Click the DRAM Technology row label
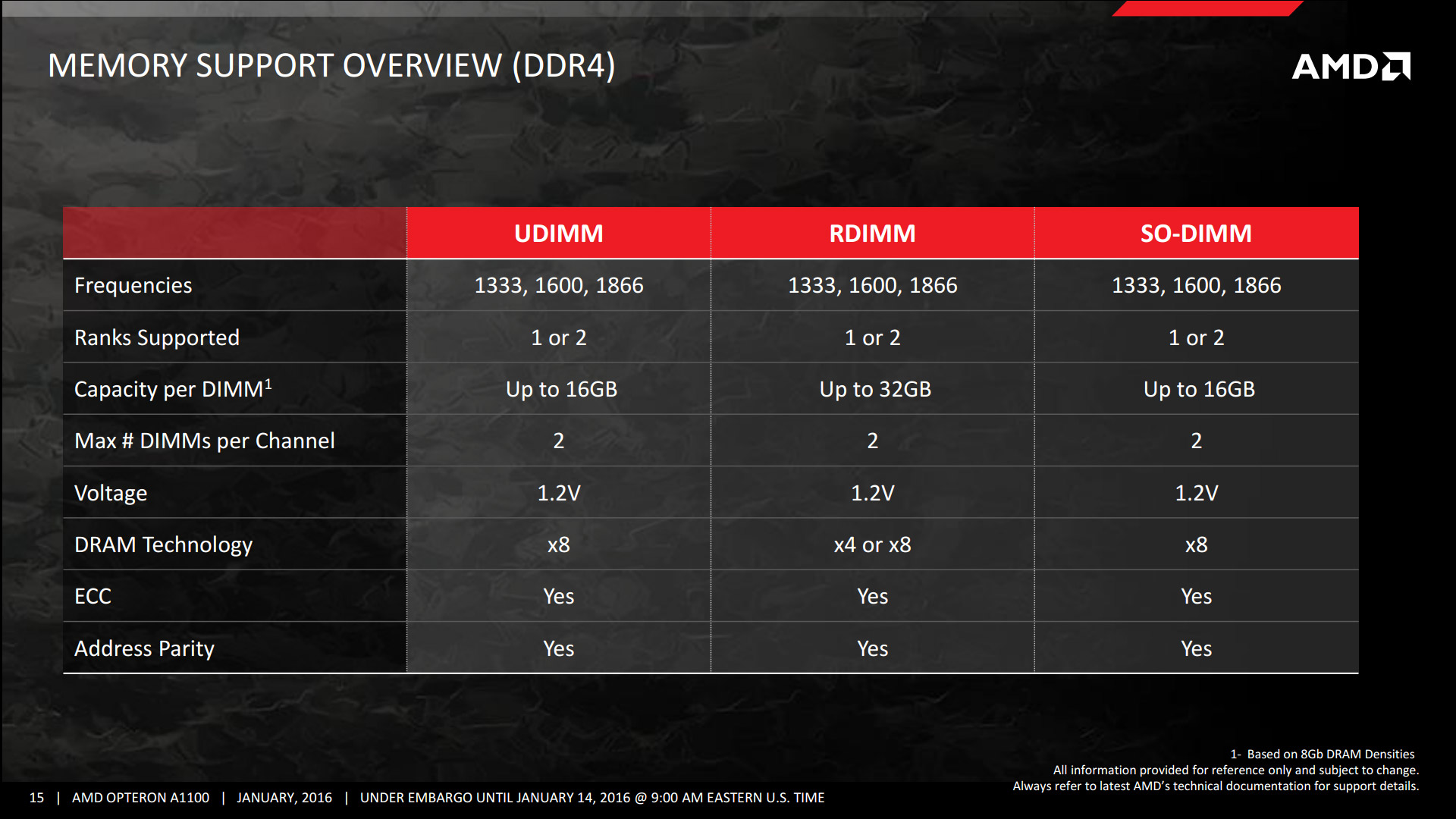The height and width of the screenshot is (819, 1456). (x=163, y=544)
